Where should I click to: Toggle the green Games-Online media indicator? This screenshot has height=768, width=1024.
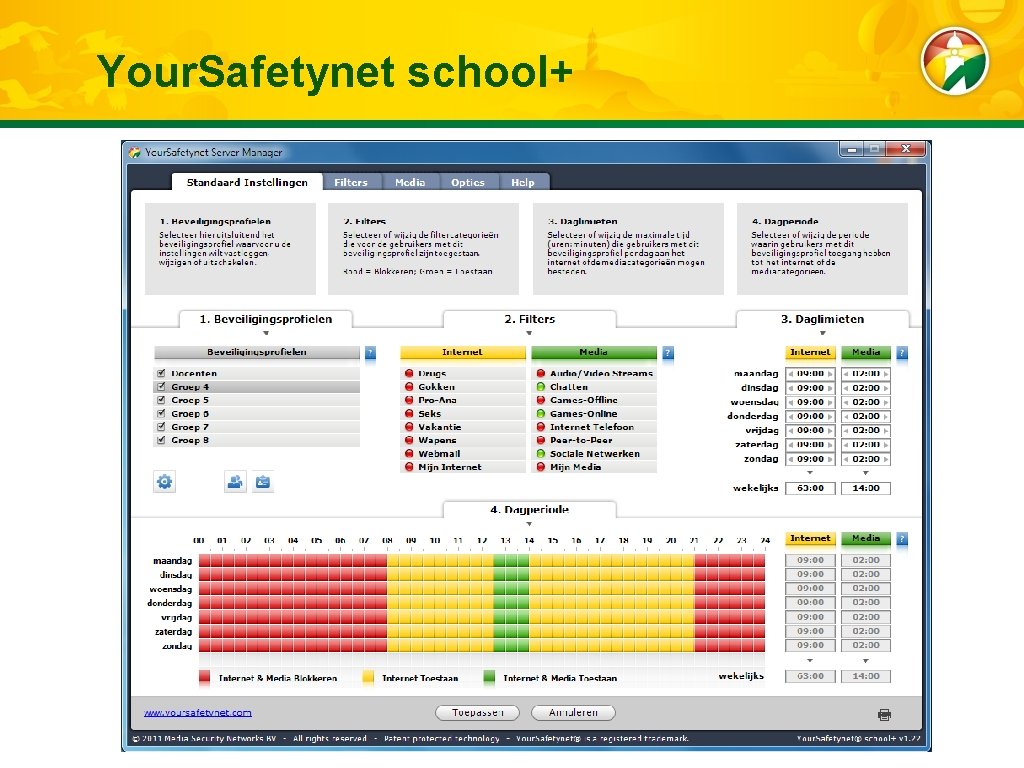point(541,413)
